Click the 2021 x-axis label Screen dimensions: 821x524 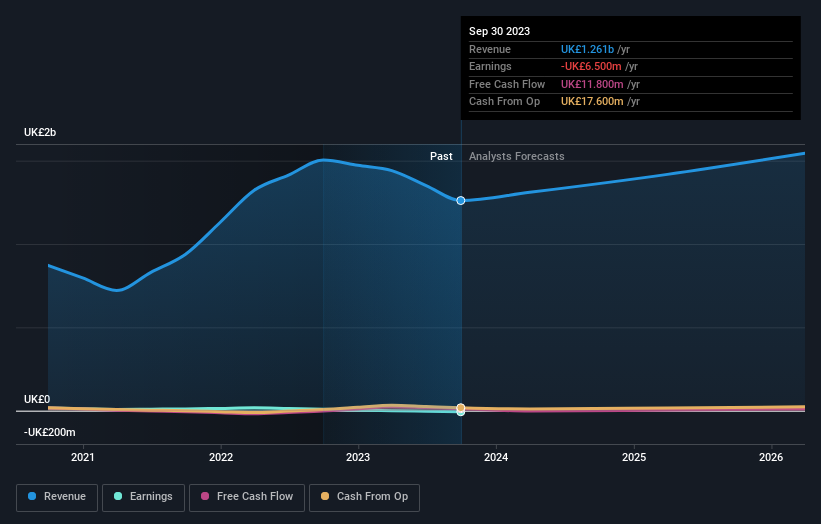click(83, 457)
